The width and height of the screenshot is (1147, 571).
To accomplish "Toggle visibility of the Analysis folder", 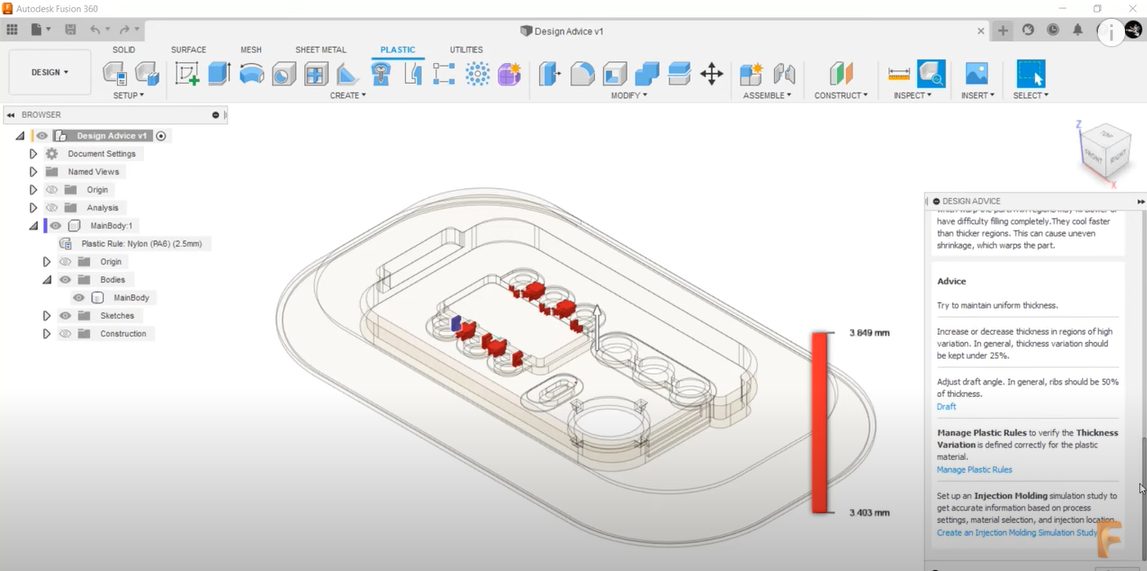I will 52,208.
